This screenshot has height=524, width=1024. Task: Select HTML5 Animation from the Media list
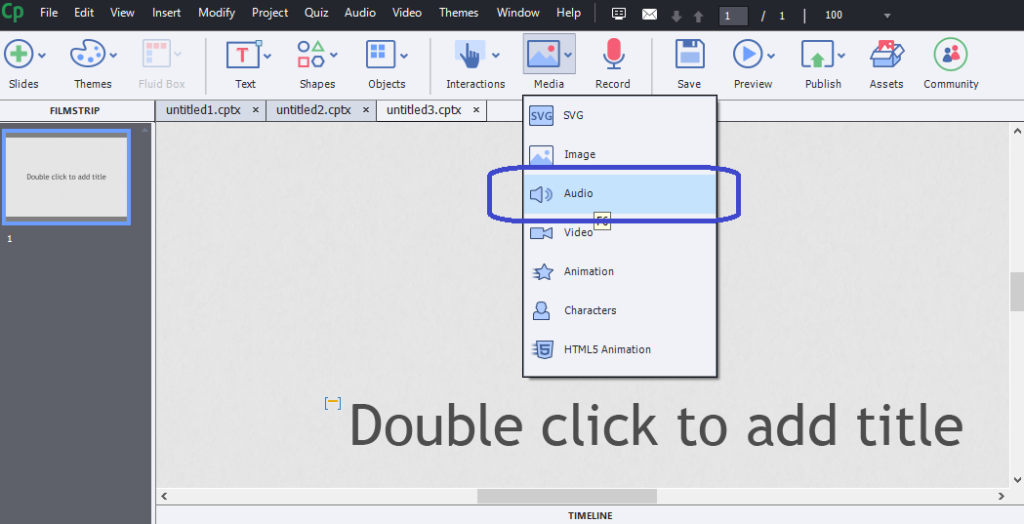[620, 349]
